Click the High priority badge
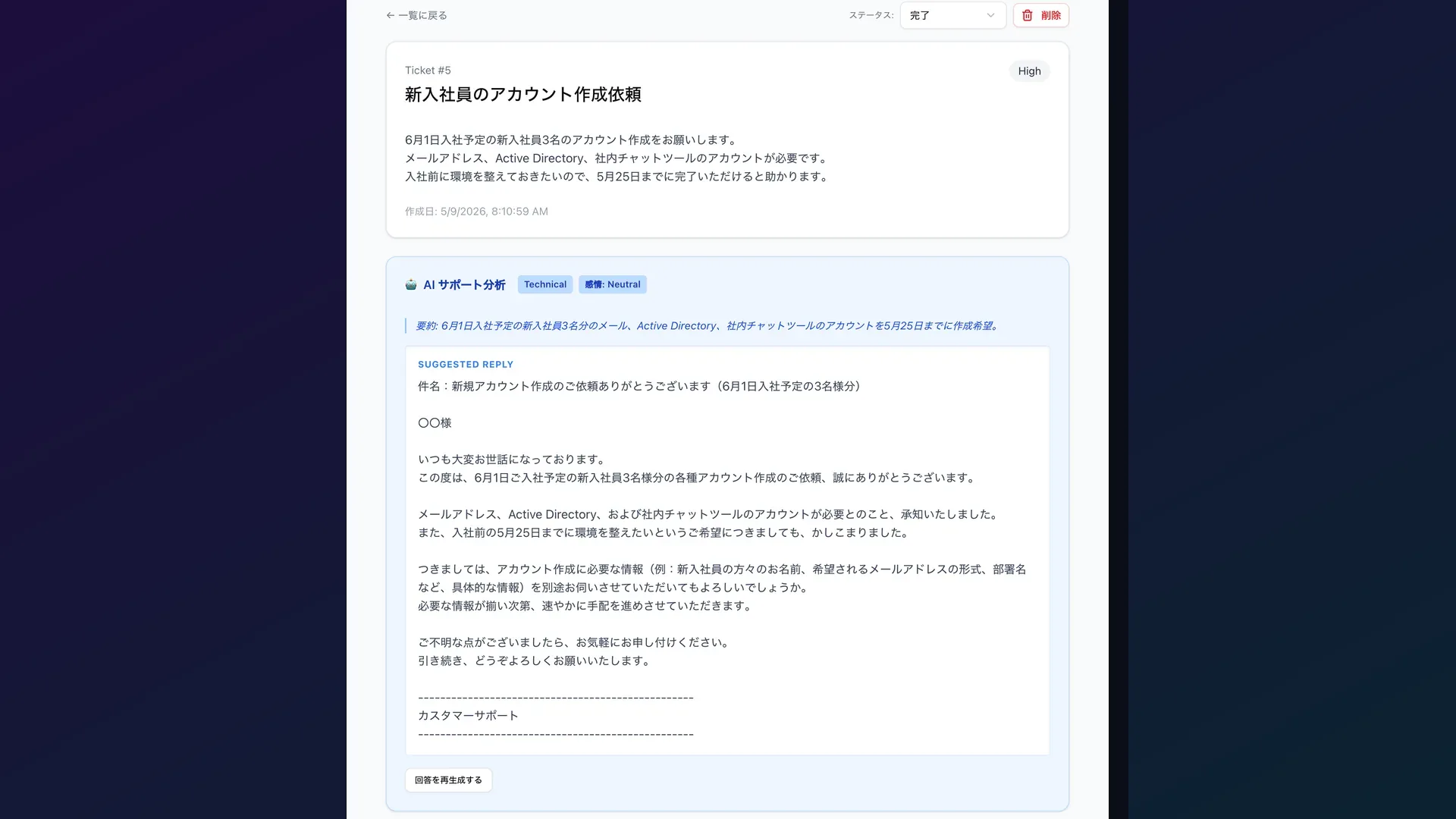The width and height of the screenshot is (1456, 819). (1029, 71)
